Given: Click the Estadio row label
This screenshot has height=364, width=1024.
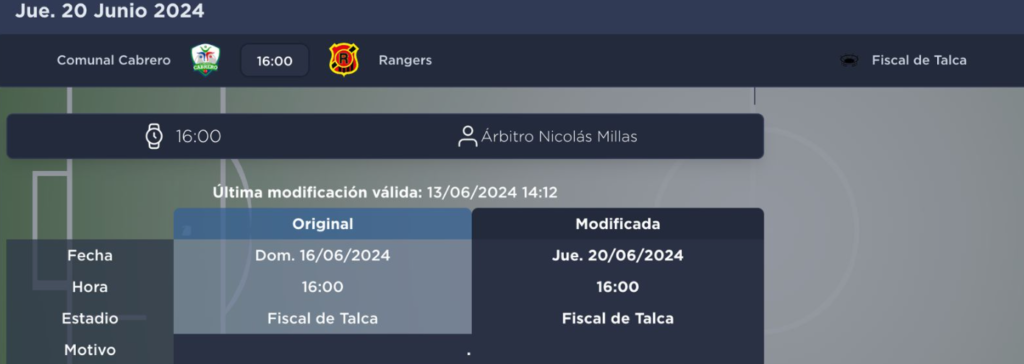Looking at the screenshot, I should (90, 319).
